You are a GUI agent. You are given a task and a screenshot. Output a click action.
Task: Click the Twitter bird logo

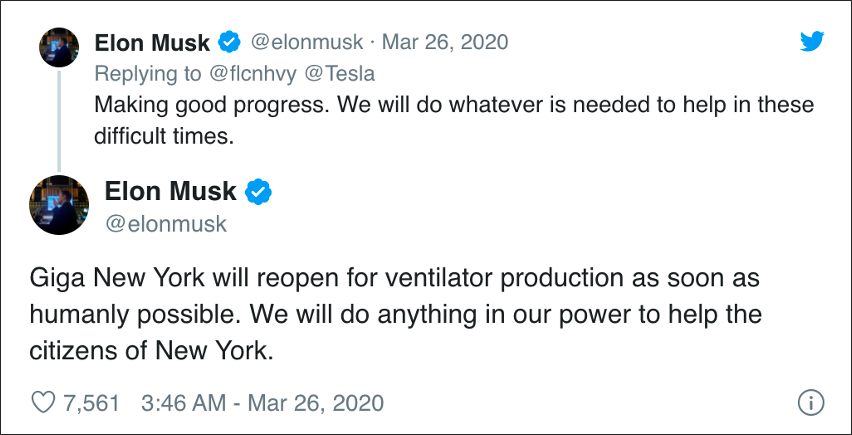click(811, 41)
